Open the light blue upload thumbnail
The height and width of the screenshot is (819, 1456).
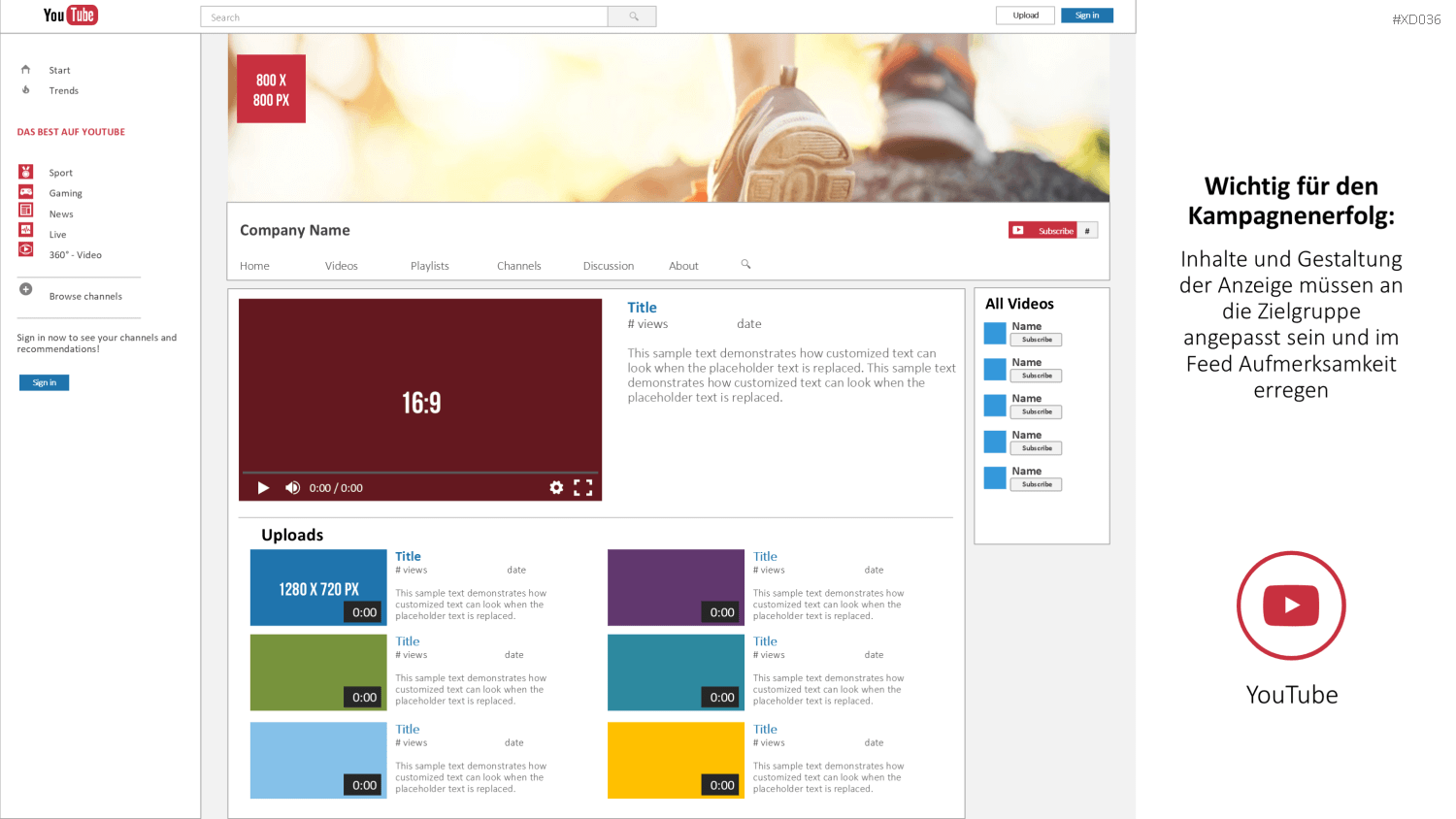[318, 760]
